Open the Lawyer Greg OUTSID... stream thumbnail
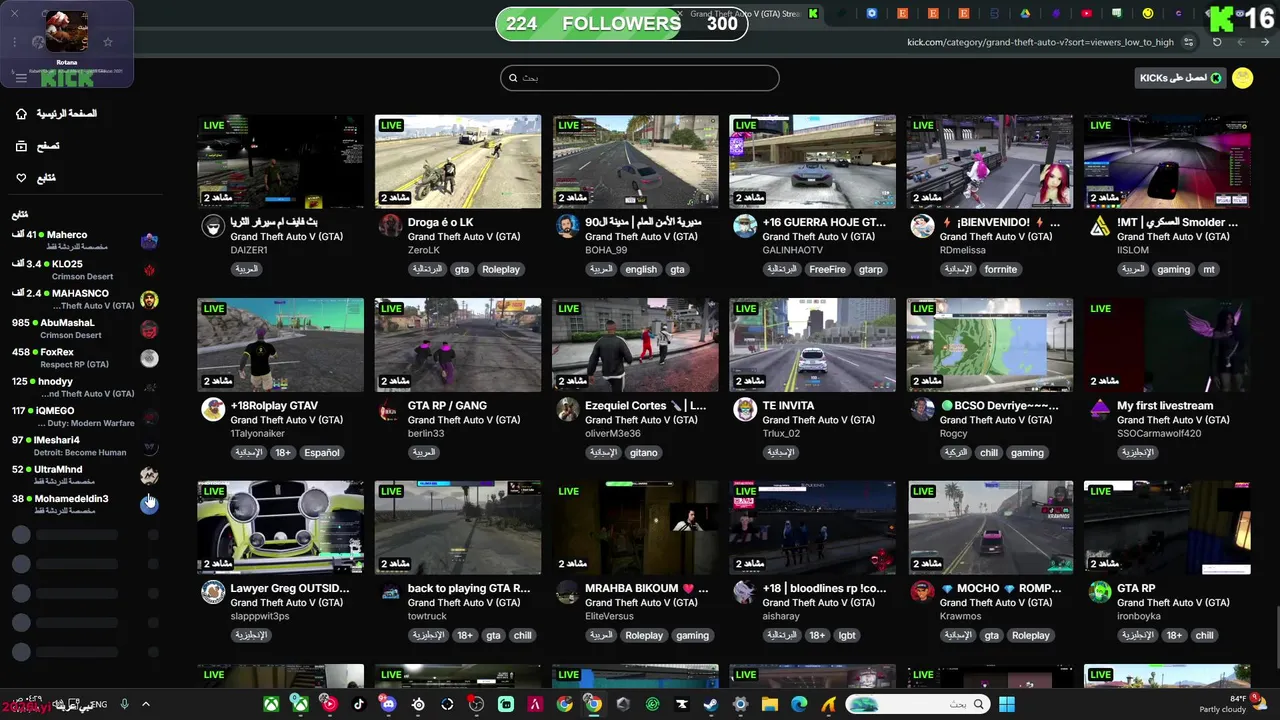The image size is (1280, 720). click(x=281, y=527)
